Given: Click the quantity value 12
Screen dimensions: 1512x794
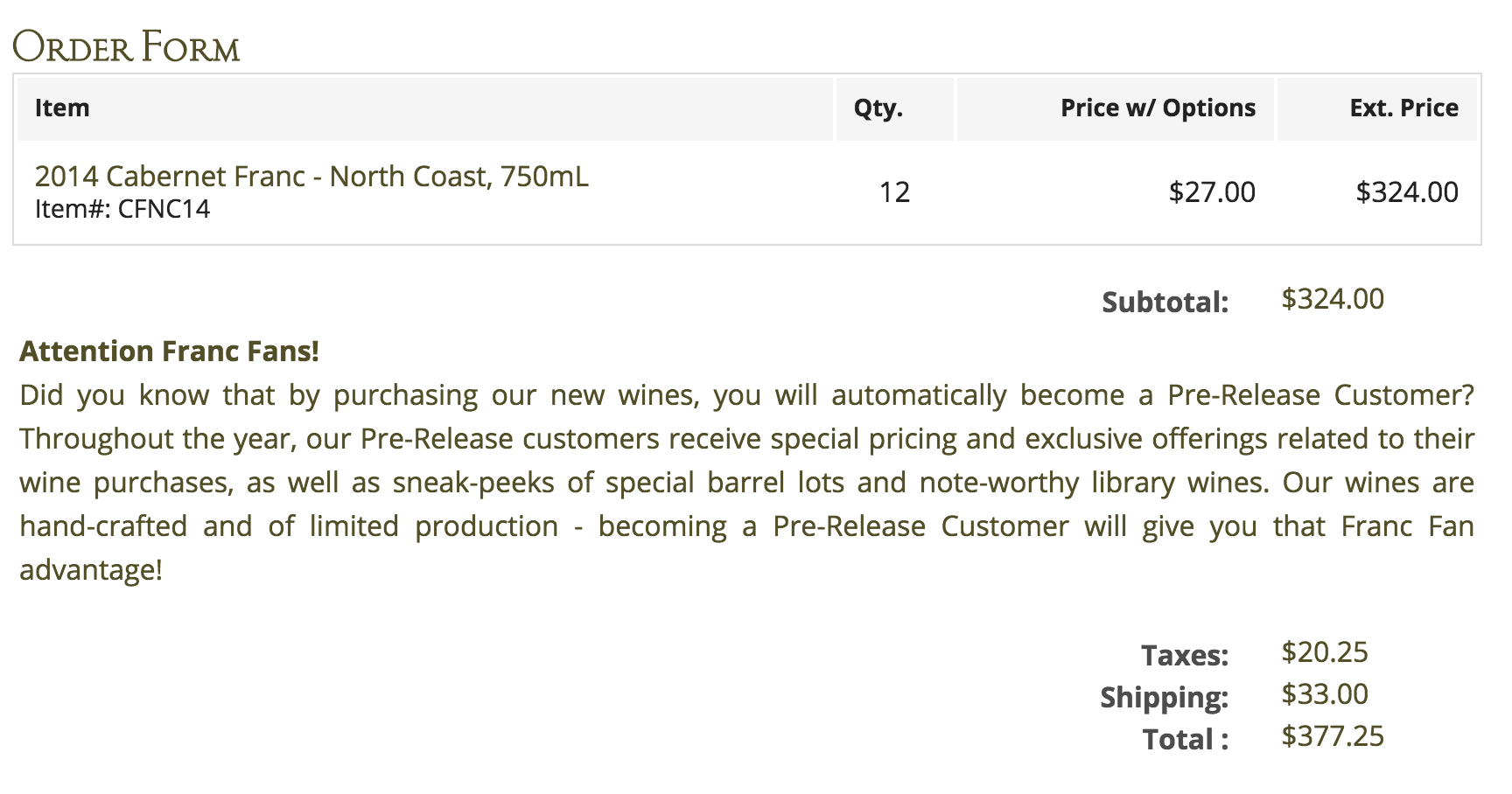Looking at the screenshot, I should tap(894, 192).
